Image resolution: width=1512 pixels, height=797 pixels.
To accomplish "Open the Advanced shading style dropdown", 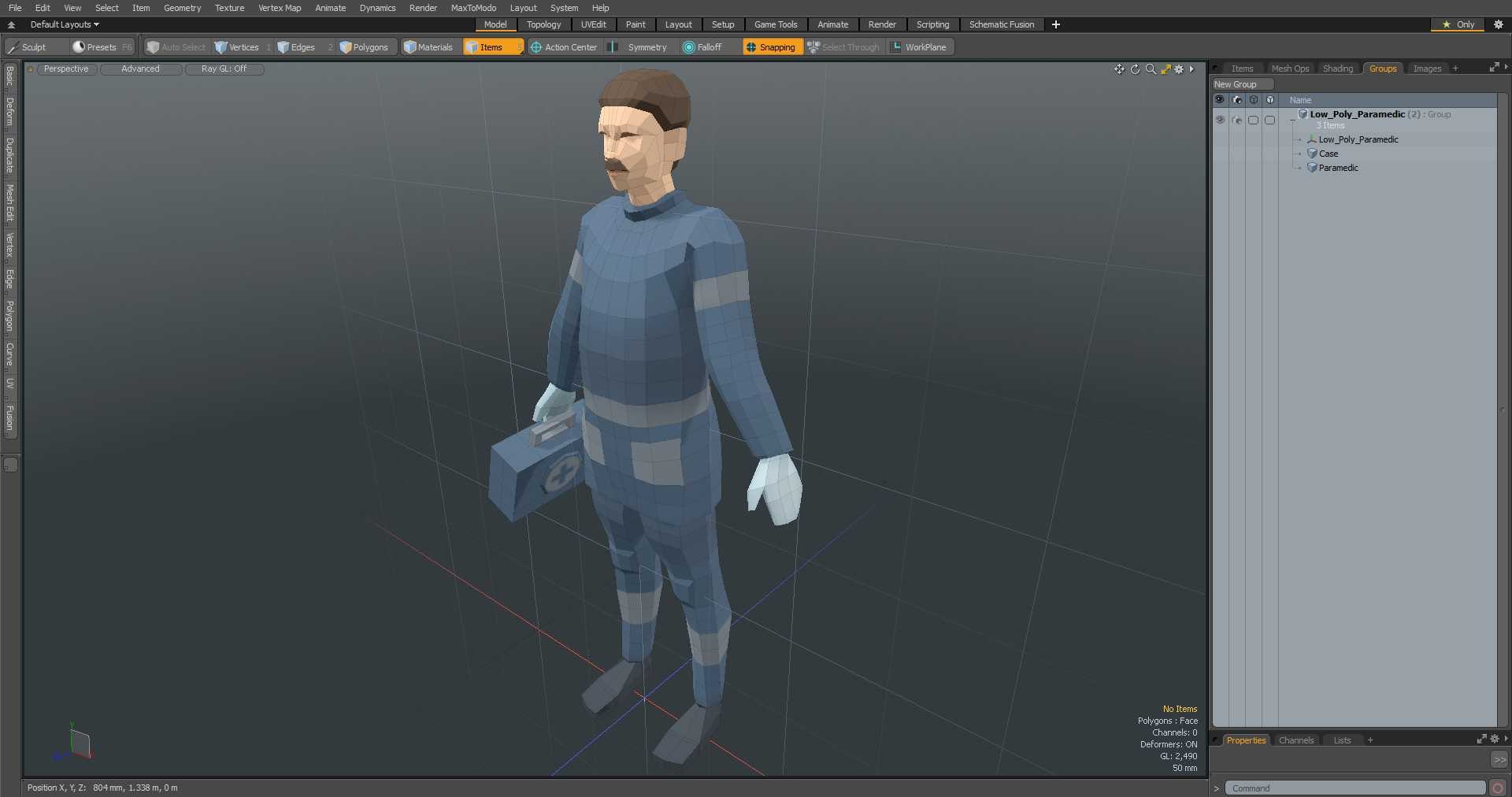I will coord(140,69).
